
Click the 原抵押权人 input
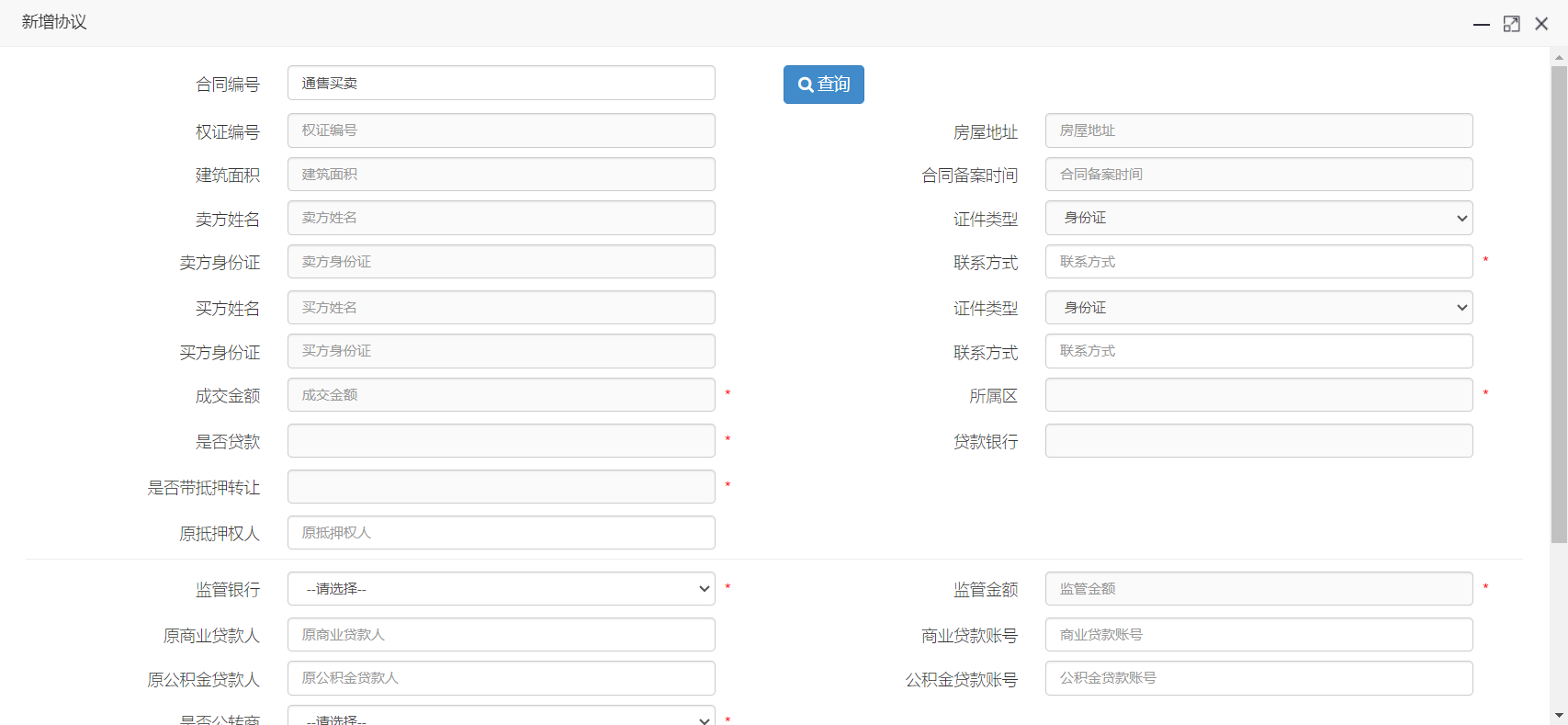[502, 533]
